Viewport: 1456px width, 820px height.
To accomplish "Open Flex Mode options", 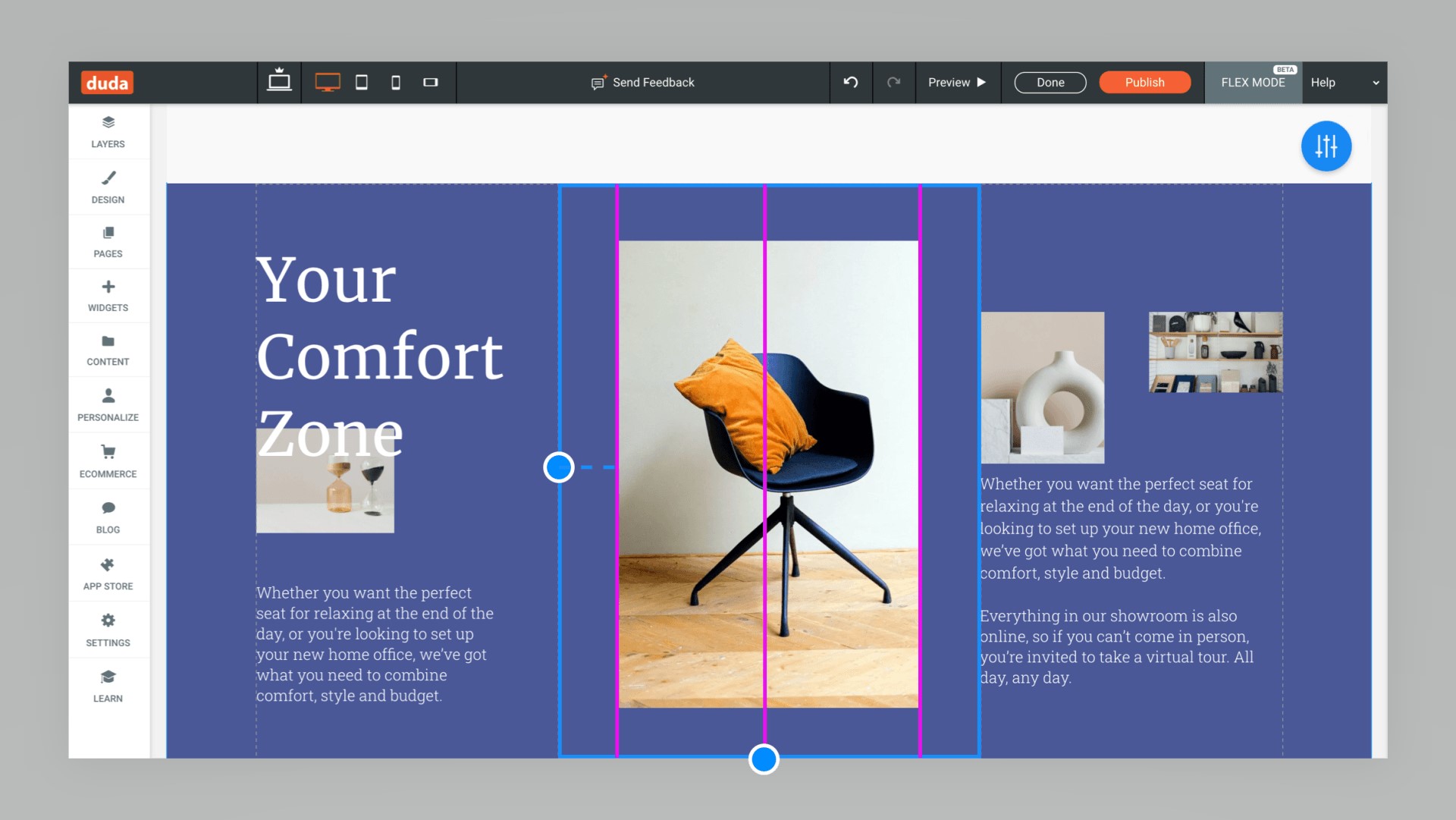I will pyautogui.click(x=1251, y=82).
